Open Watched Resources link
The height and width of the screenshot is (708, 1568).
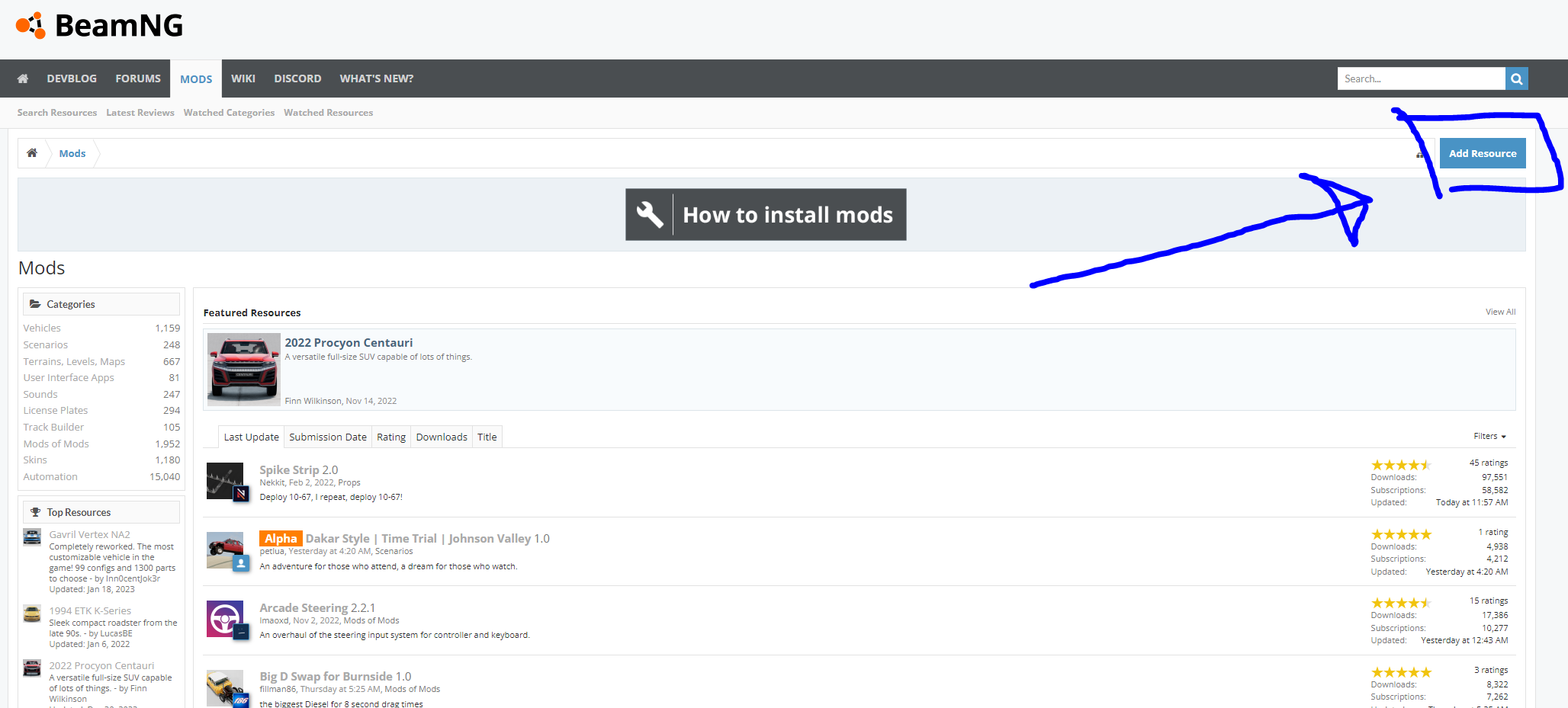pyautogui.click(x=329, y=113)
